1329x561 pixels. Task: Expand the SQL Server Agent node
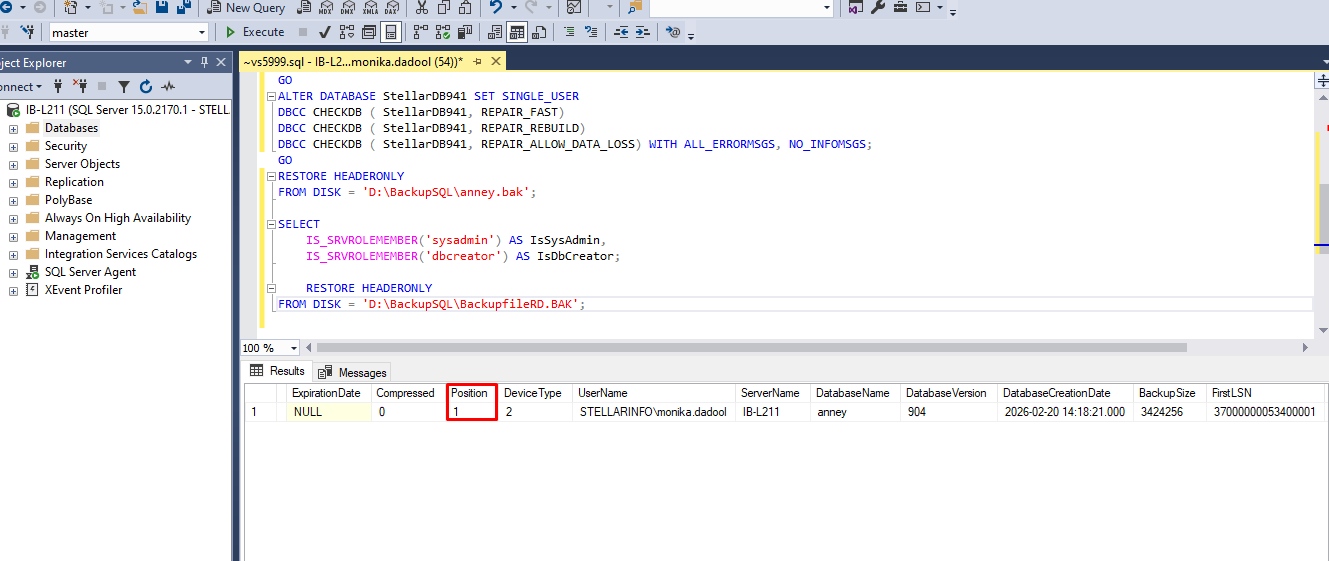(x=13, y=272)
